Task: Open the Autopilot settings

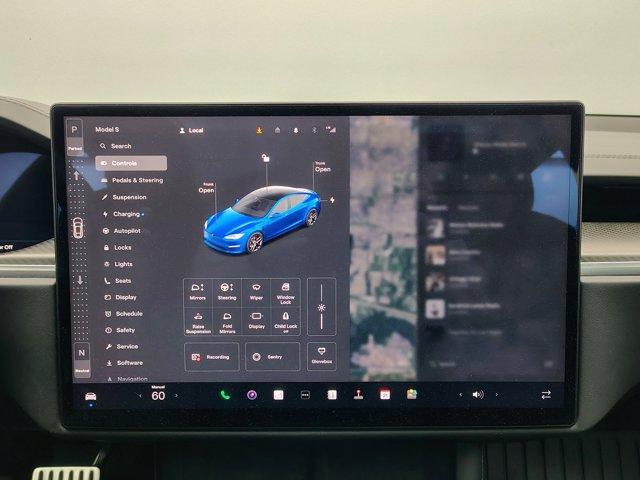Action: coord(121,231)
